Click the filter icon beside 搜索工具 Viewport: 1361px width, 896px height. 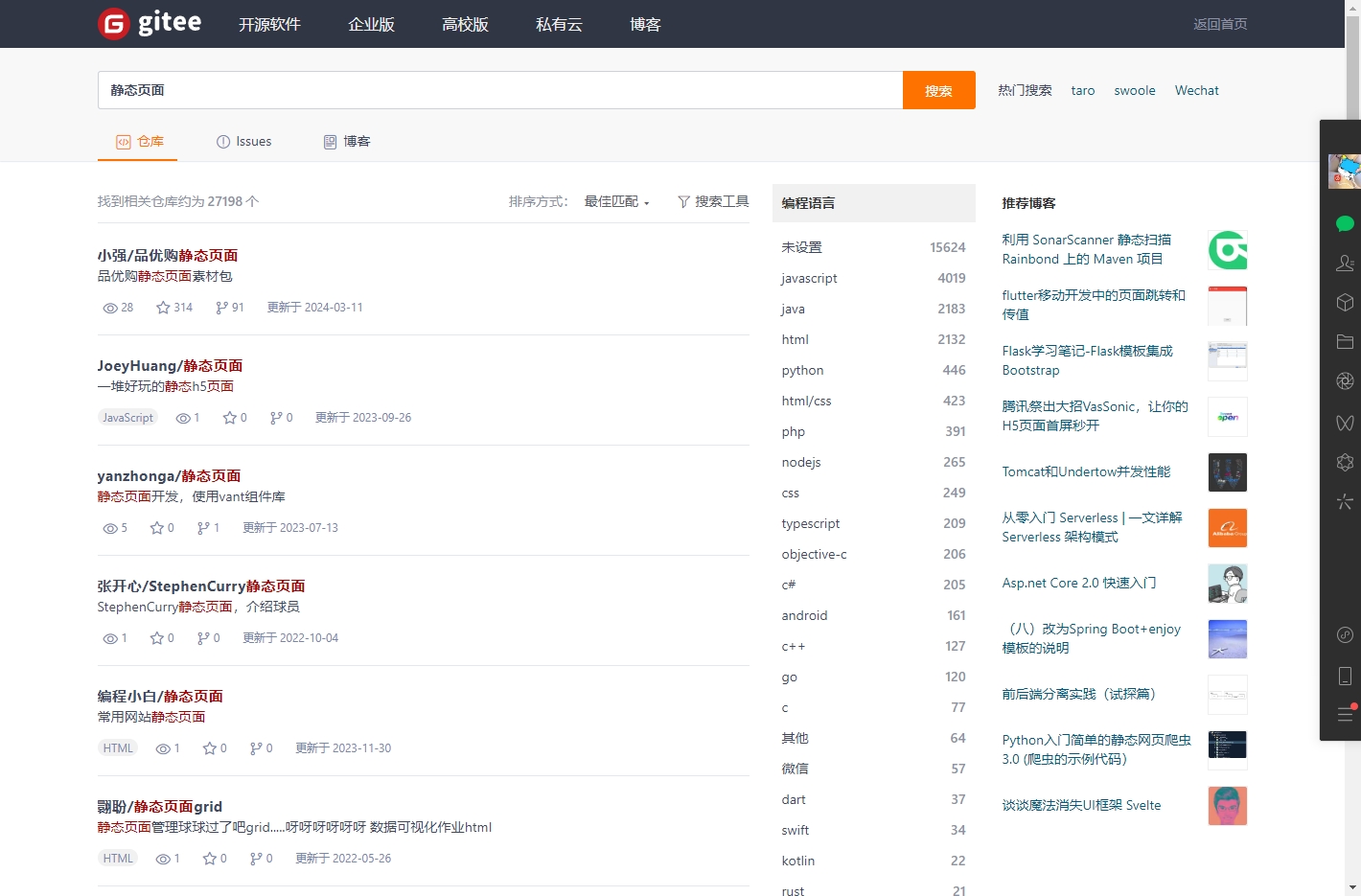coord(684,201)
